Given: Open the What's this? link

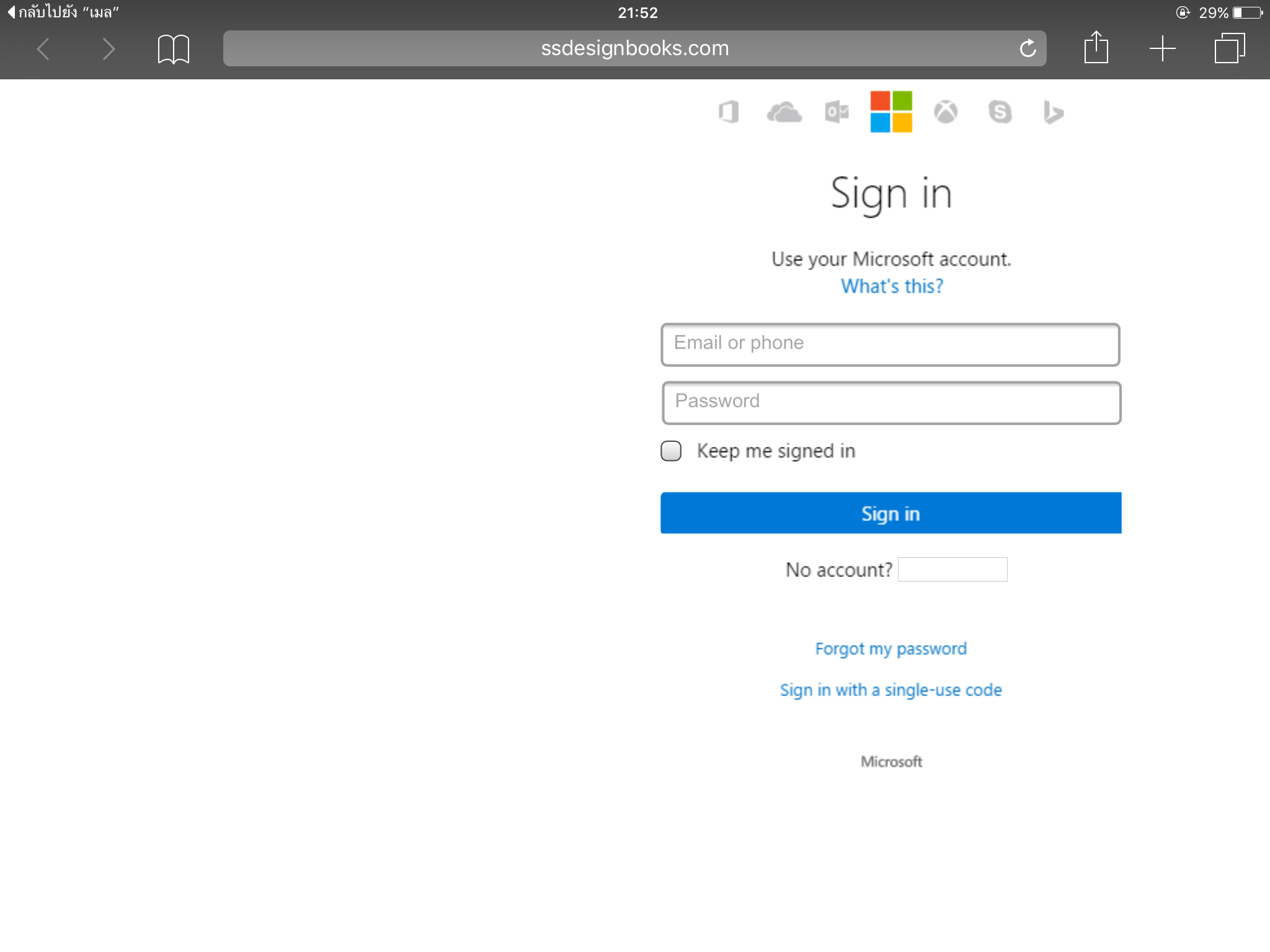Looking at the screenshot, I should (892, 286).
